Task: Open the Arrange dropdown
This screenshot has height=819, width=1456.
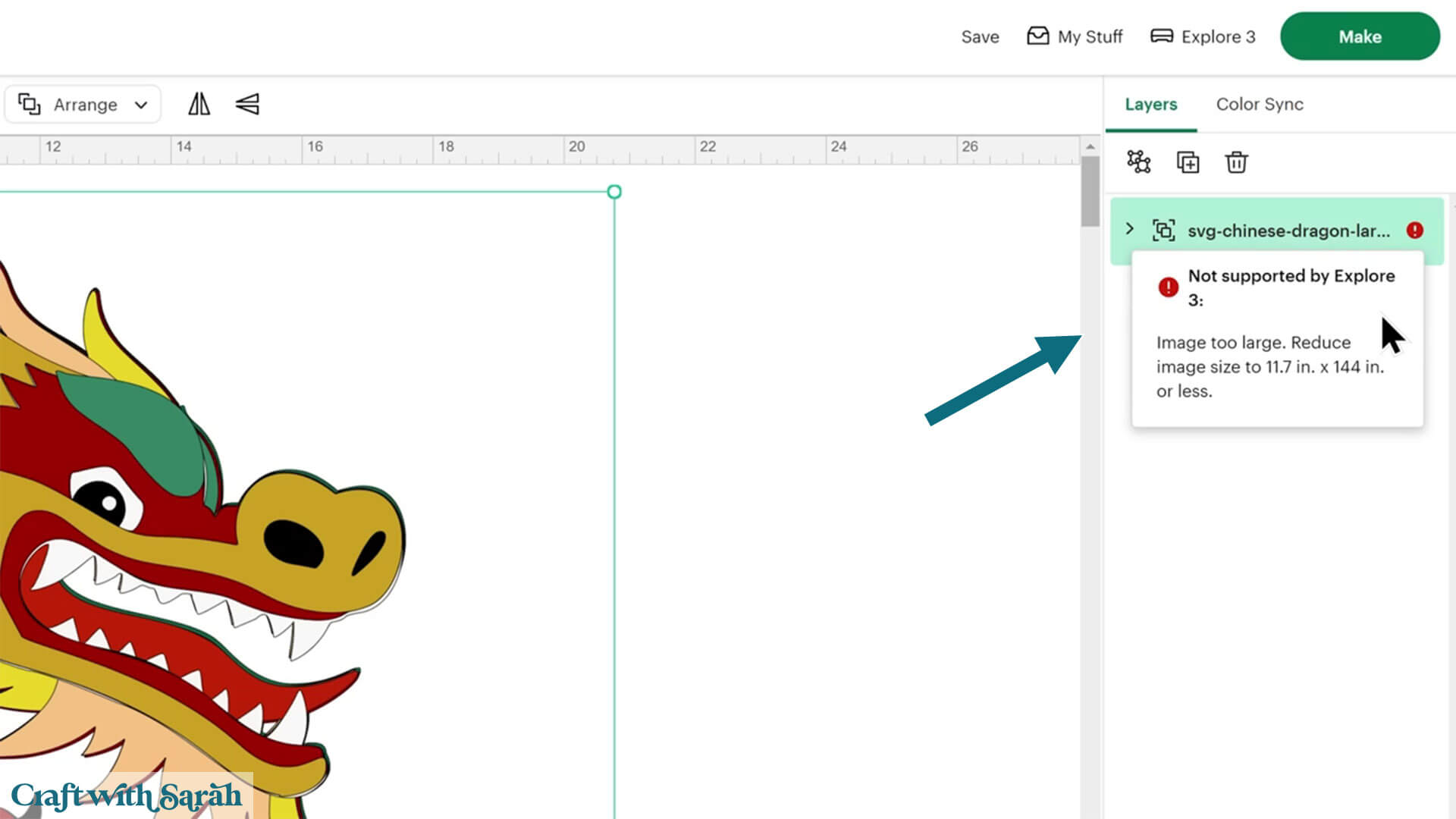Action: point(83,104)
